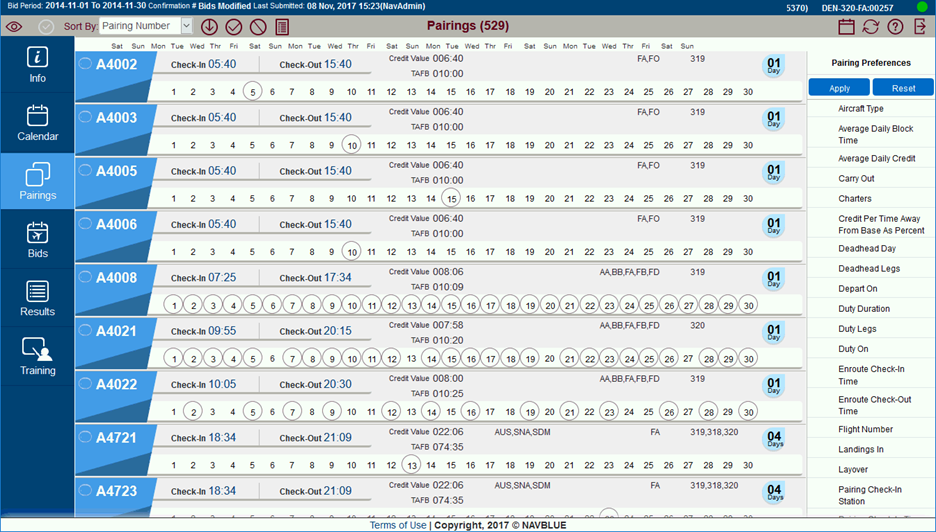The width and height of the screenshot is (936, 532).
Task: Open the calendar icon at top right
Action: pos(846,27)
